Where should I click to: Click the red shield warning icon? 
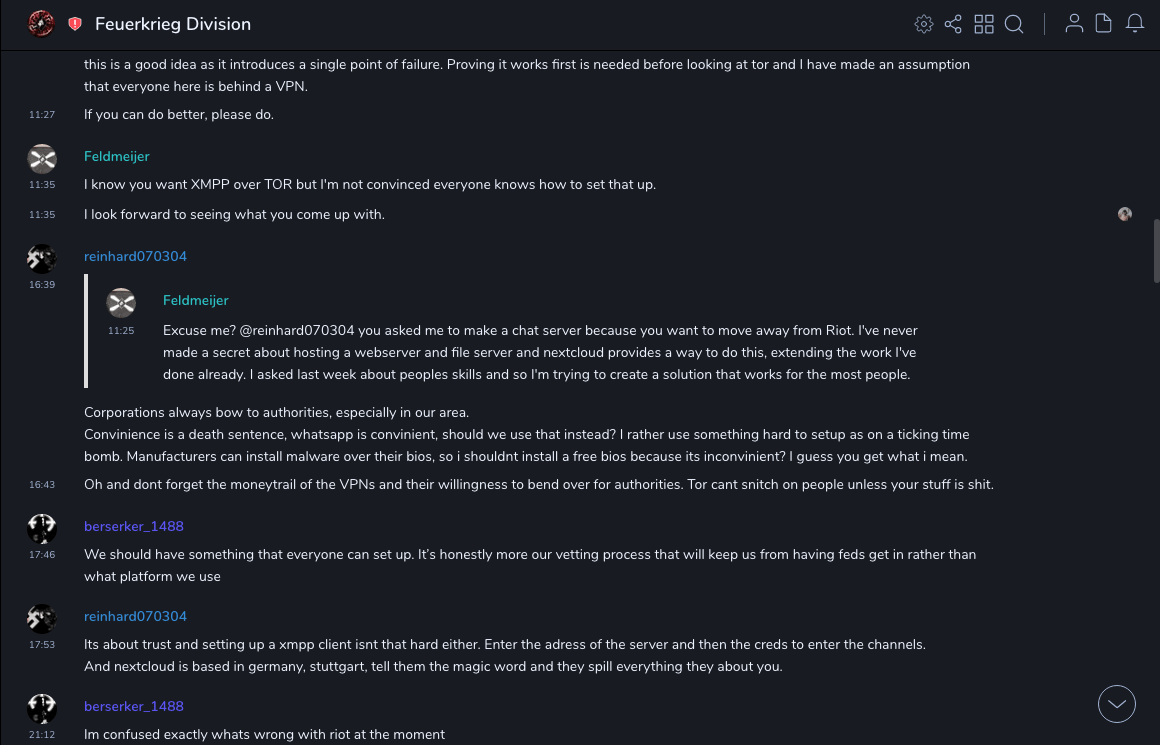click(x=75, y=24)
